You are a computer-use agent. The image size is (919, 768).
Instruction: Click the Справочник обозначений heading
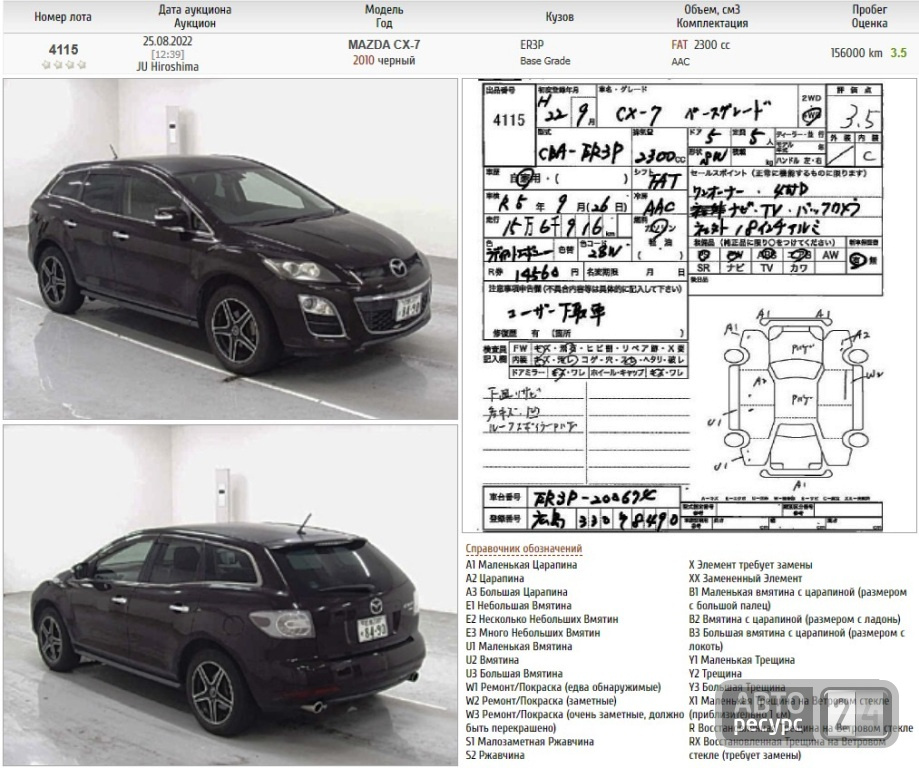523,549
